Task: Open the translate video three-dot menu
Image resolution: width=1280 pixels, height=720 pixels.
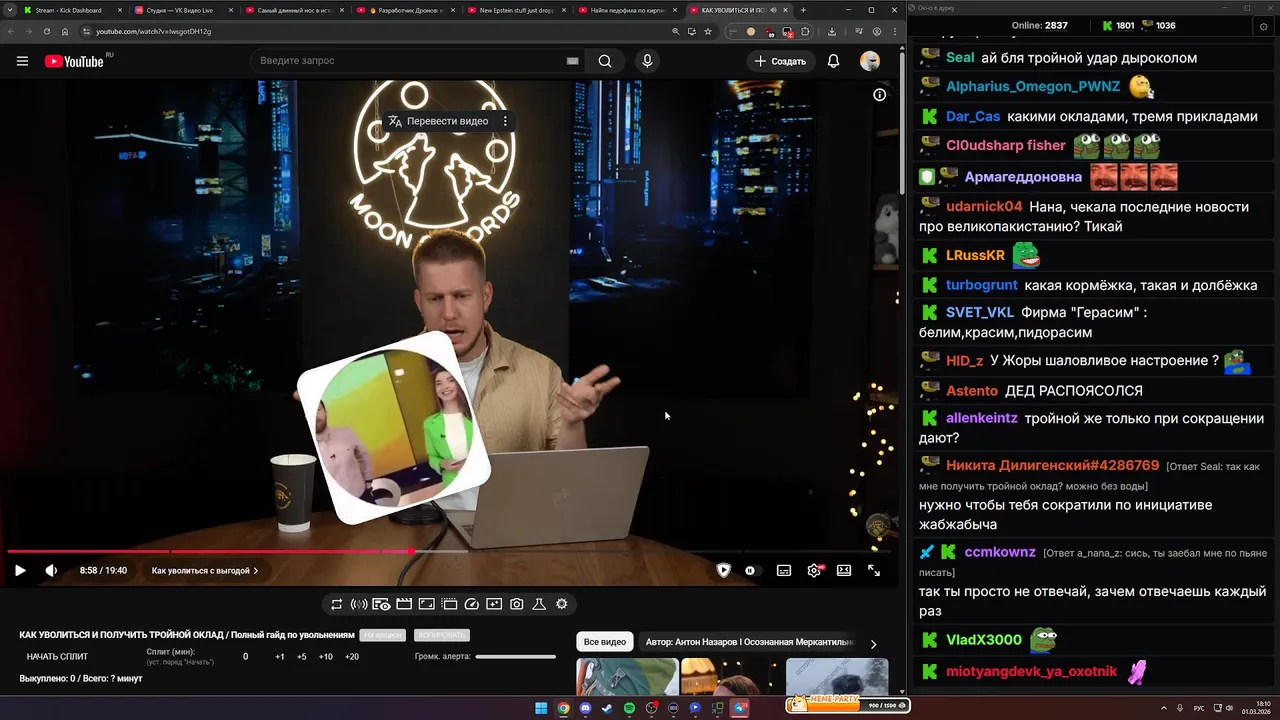Action: coord(505,121)
